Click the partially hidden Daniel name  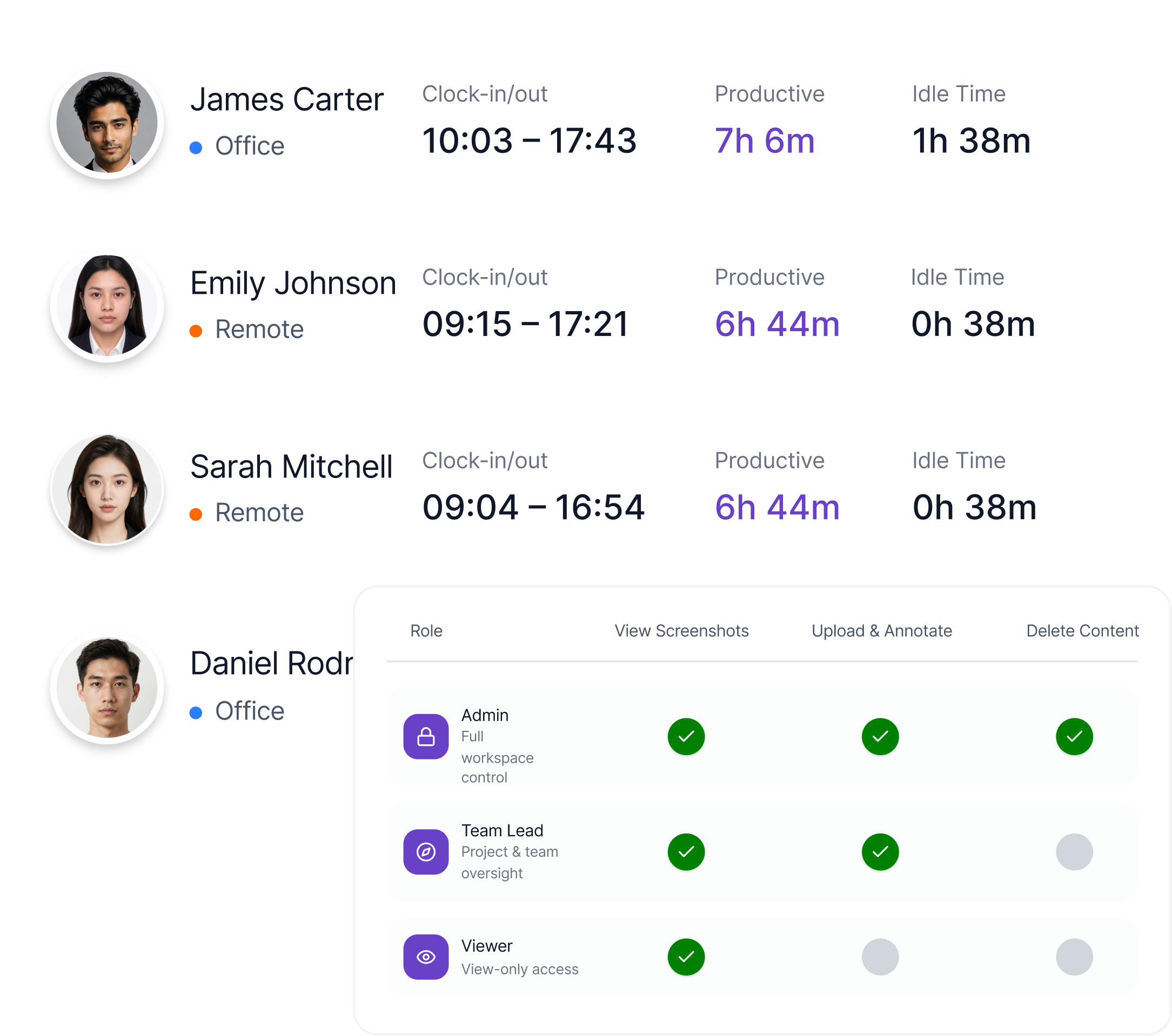pos(272,663)
